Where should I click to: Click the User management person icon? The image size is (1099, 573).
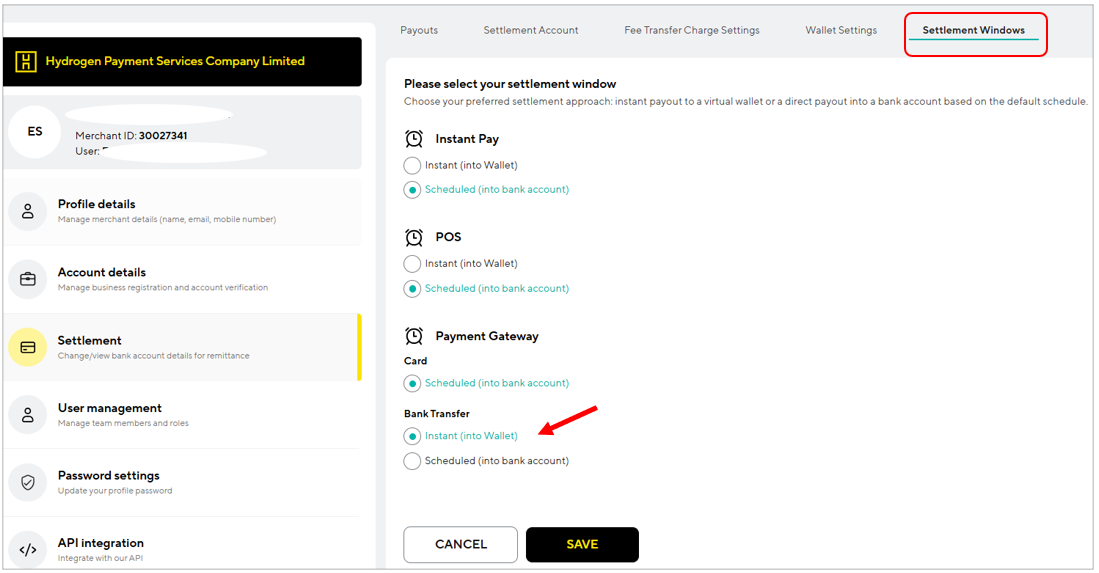pyautogui.click(x=28, y=415)
